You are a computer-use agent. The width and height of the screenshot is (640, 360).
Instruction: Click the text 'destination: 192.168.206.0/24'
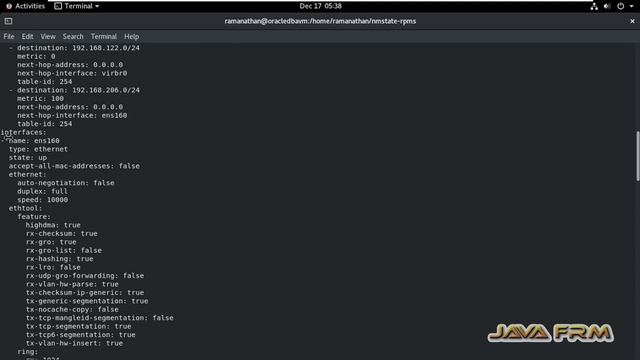[78, 90]
